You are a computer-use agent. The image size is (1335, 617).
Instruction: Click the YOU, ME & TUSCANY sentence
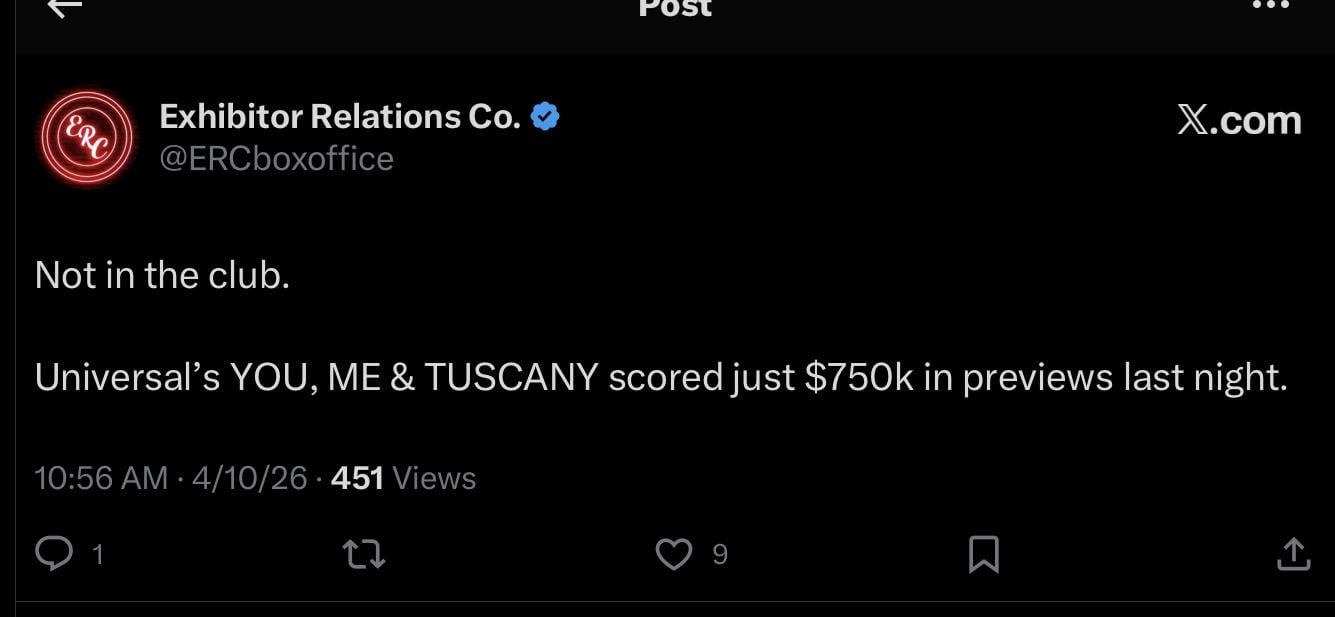pyautogui.click(x=660, y=378)
